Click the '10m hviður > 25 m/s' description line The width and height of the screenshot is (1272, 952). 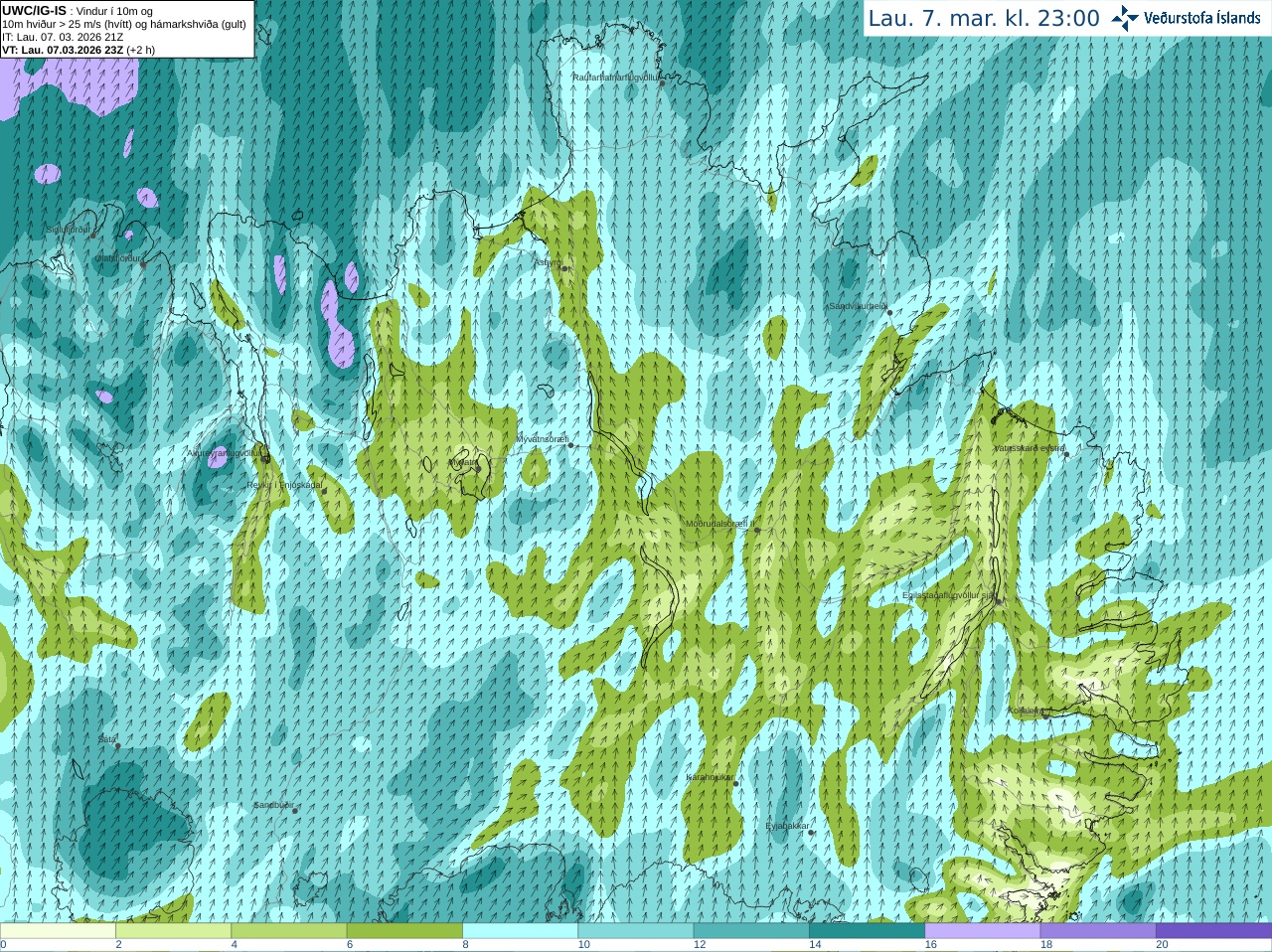(x=124, y=24)
